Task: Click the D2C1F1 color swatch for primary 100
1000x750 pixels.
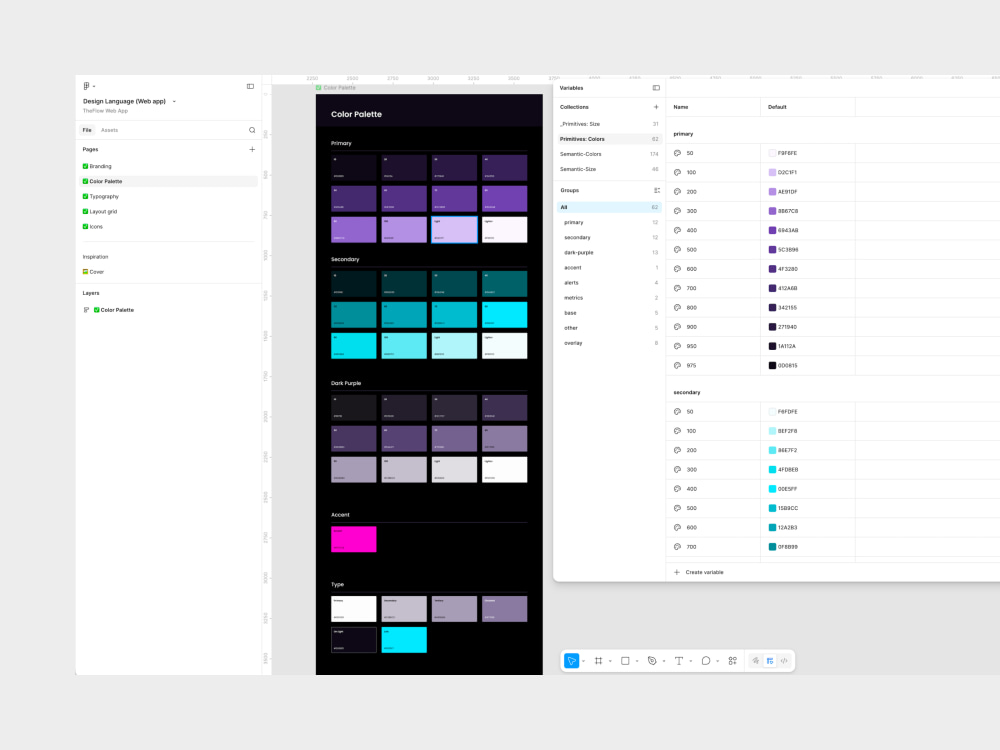Action: 772,172
